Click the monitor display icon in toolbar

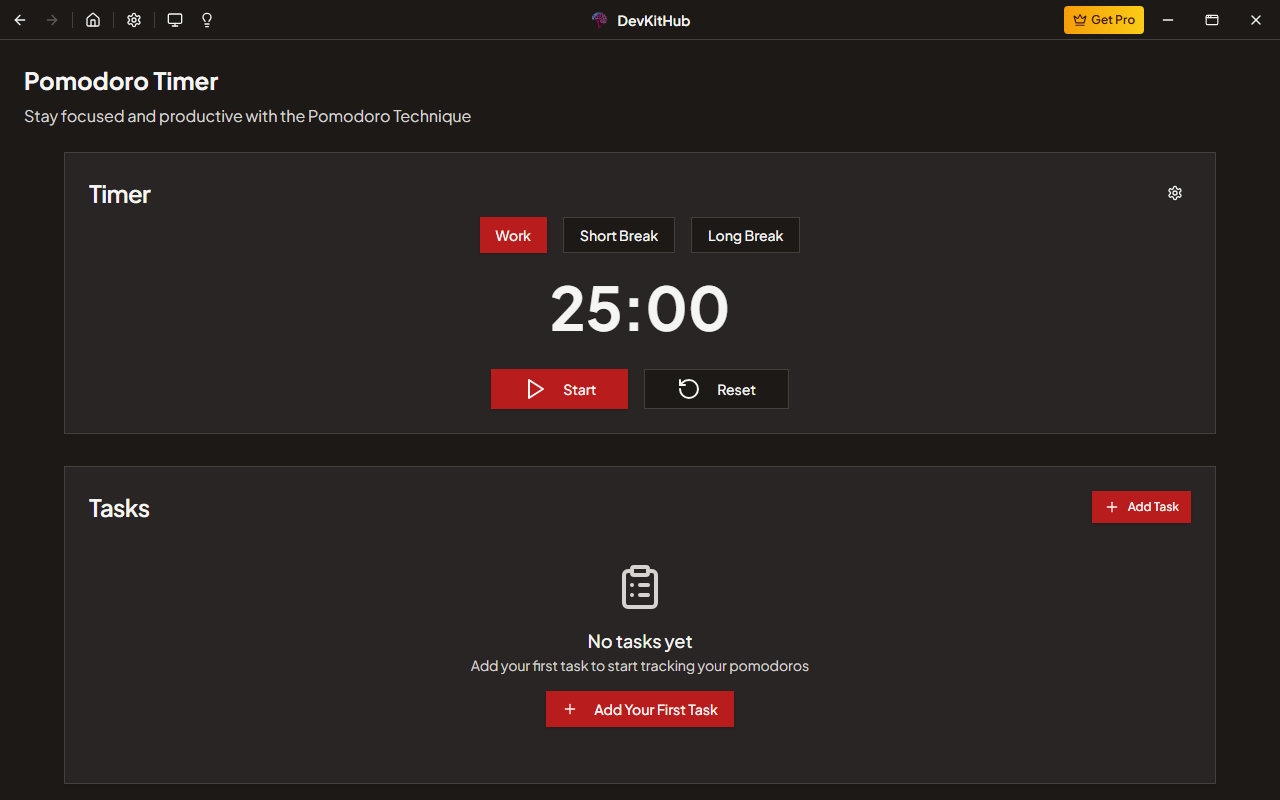175,20
